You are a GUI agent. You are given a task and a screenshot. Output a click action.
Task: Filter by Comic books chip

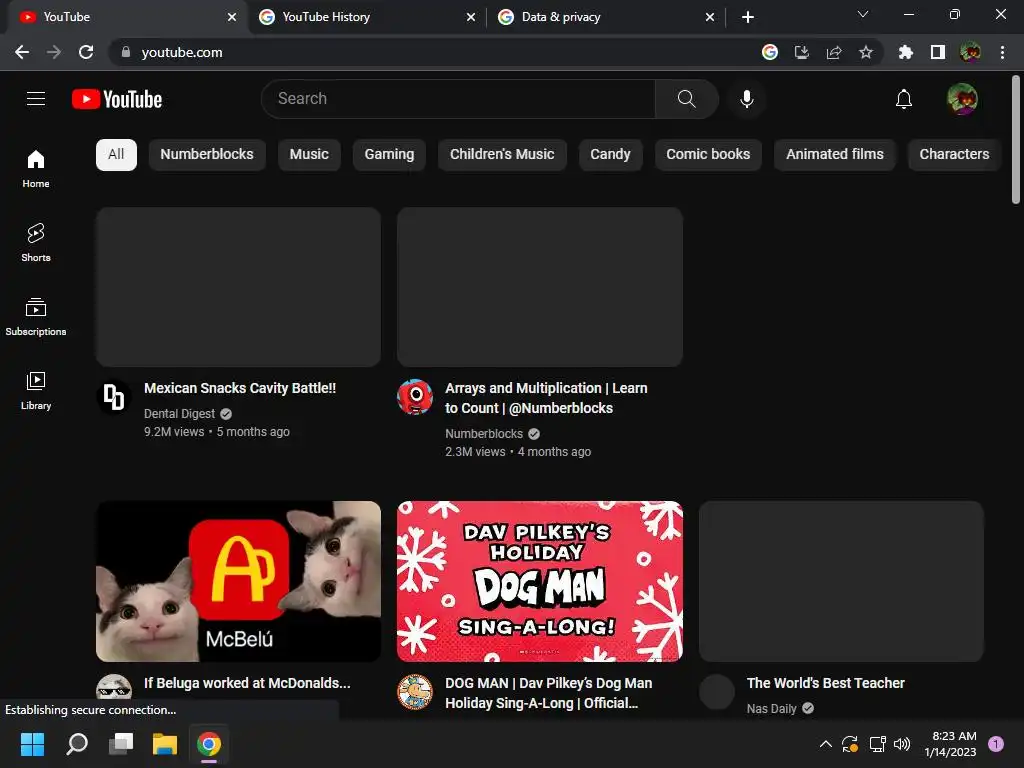[708, 155]
